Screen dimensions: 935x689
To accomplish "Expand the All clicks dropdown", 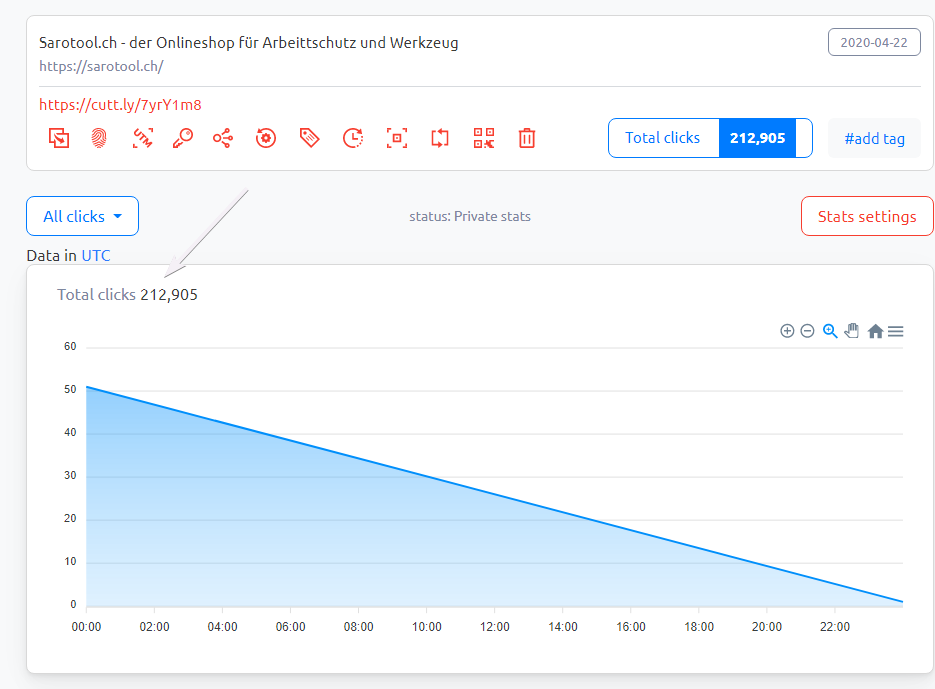I will click(82, 216).
